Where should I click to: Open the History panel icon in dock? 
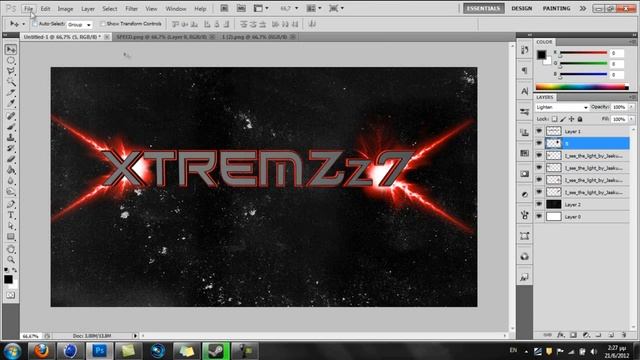coord(524,50)
